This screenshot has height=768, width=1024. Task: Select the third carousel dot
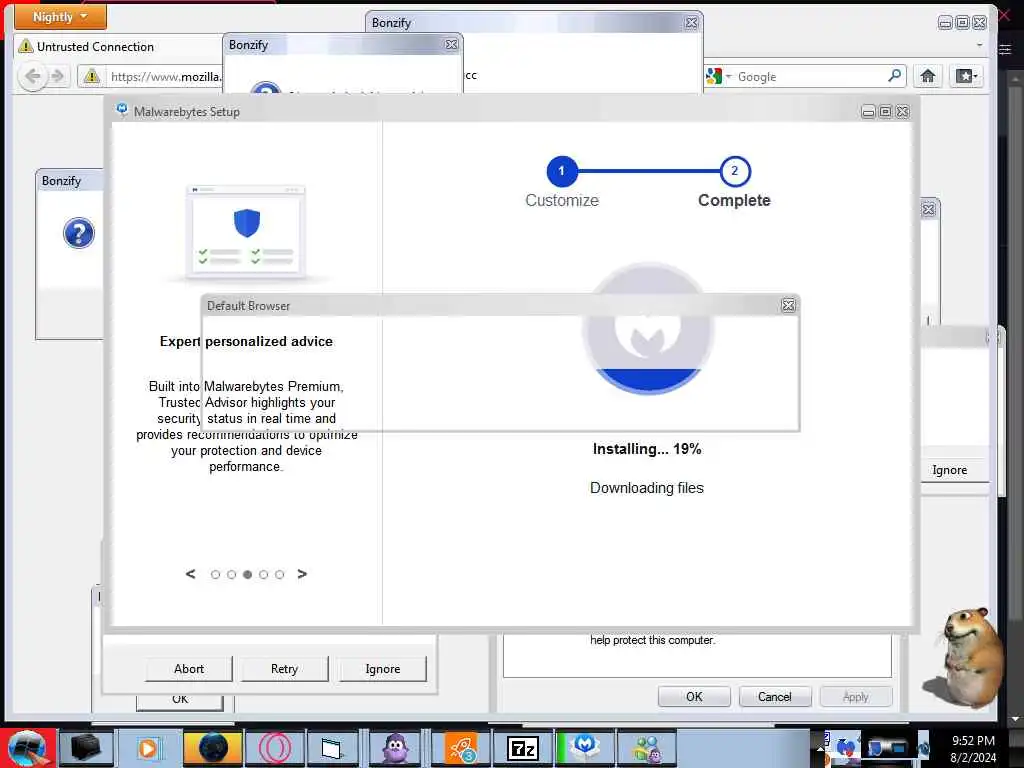pos(248,575)
